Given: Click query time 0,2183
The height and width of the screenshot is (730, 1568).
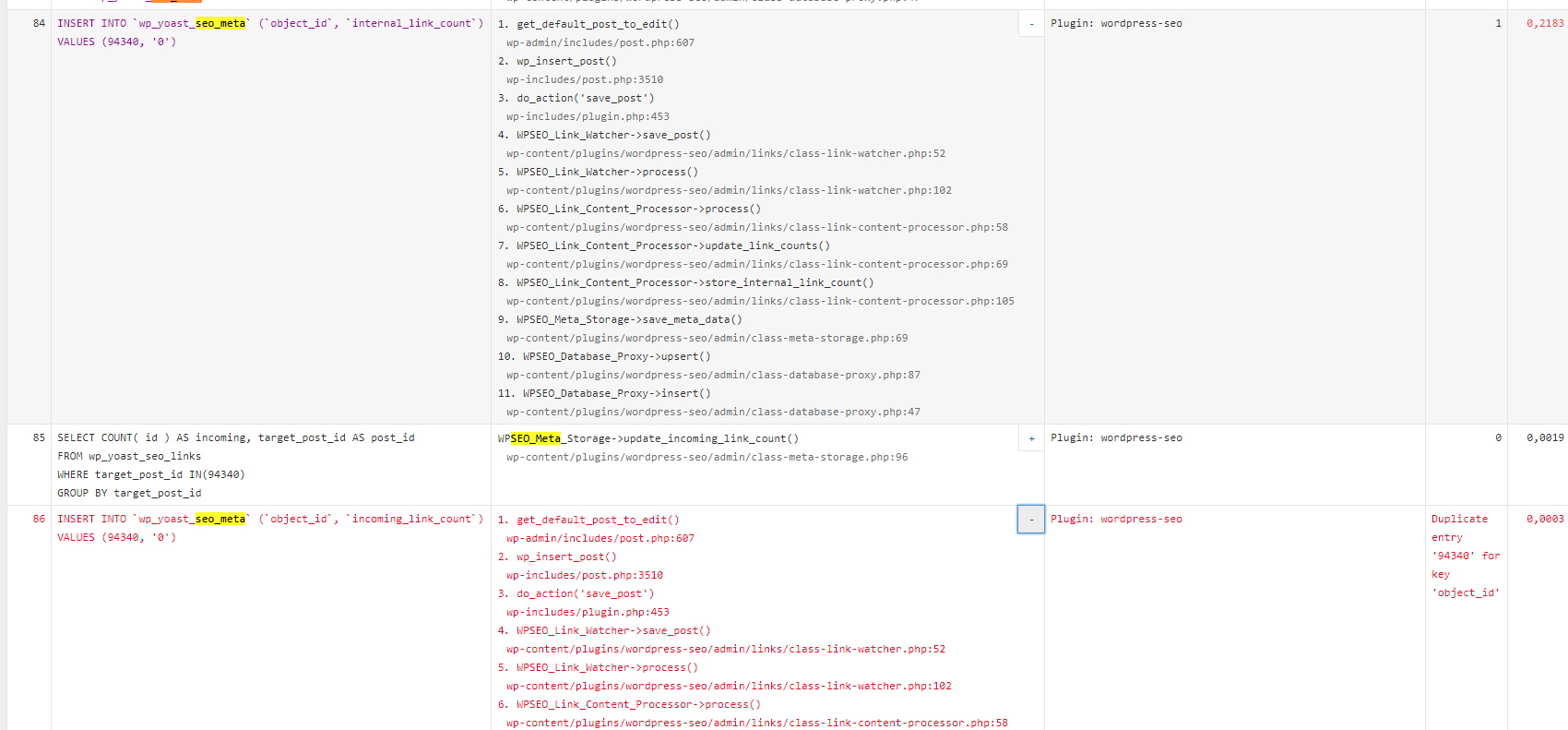Looking at the screenshot, I should (1545, 24).
